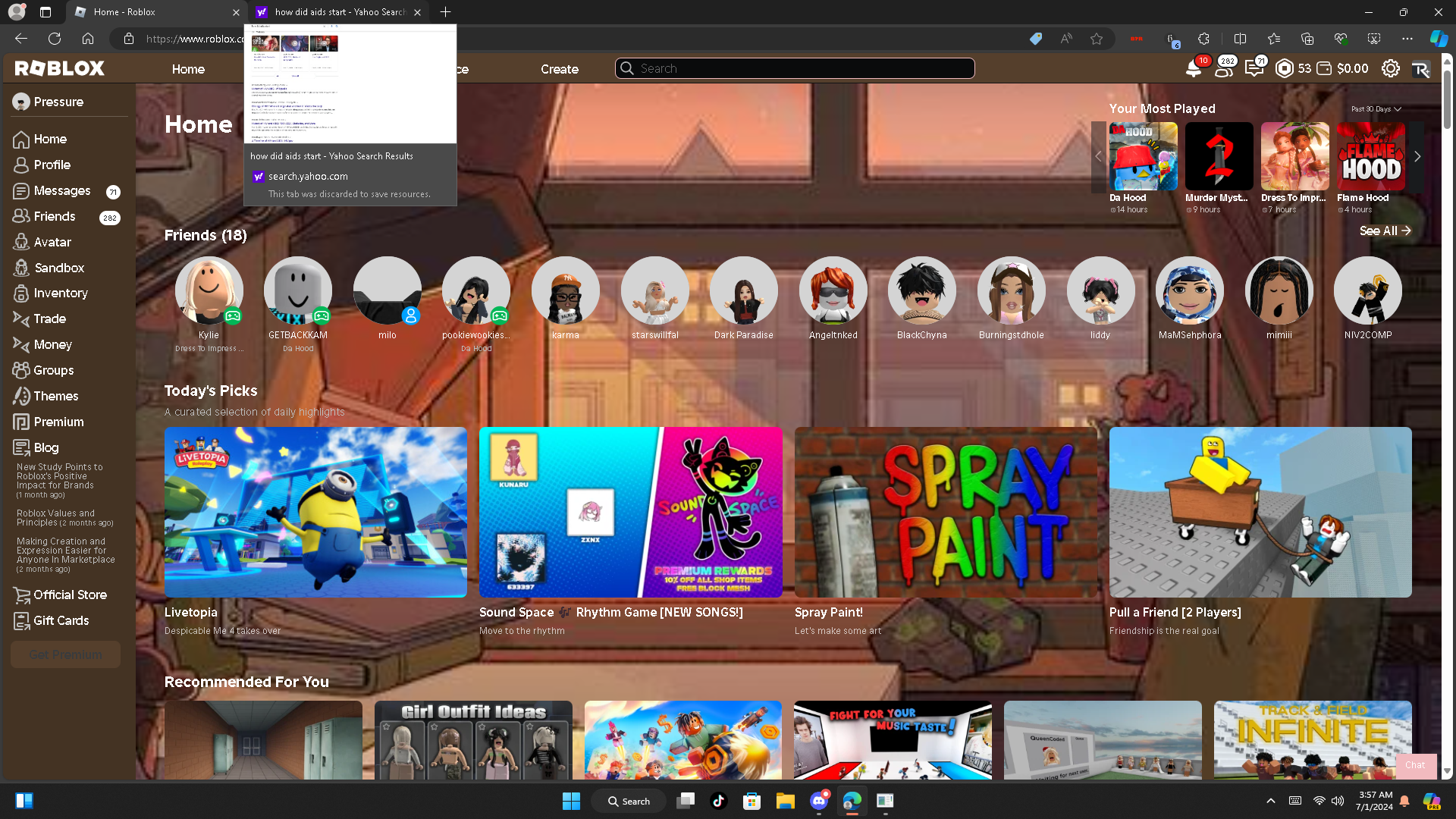The image size is (1456, 819).
Task: Open Pull a Friend game thumbnail
Action: (x=1260, y=512)
